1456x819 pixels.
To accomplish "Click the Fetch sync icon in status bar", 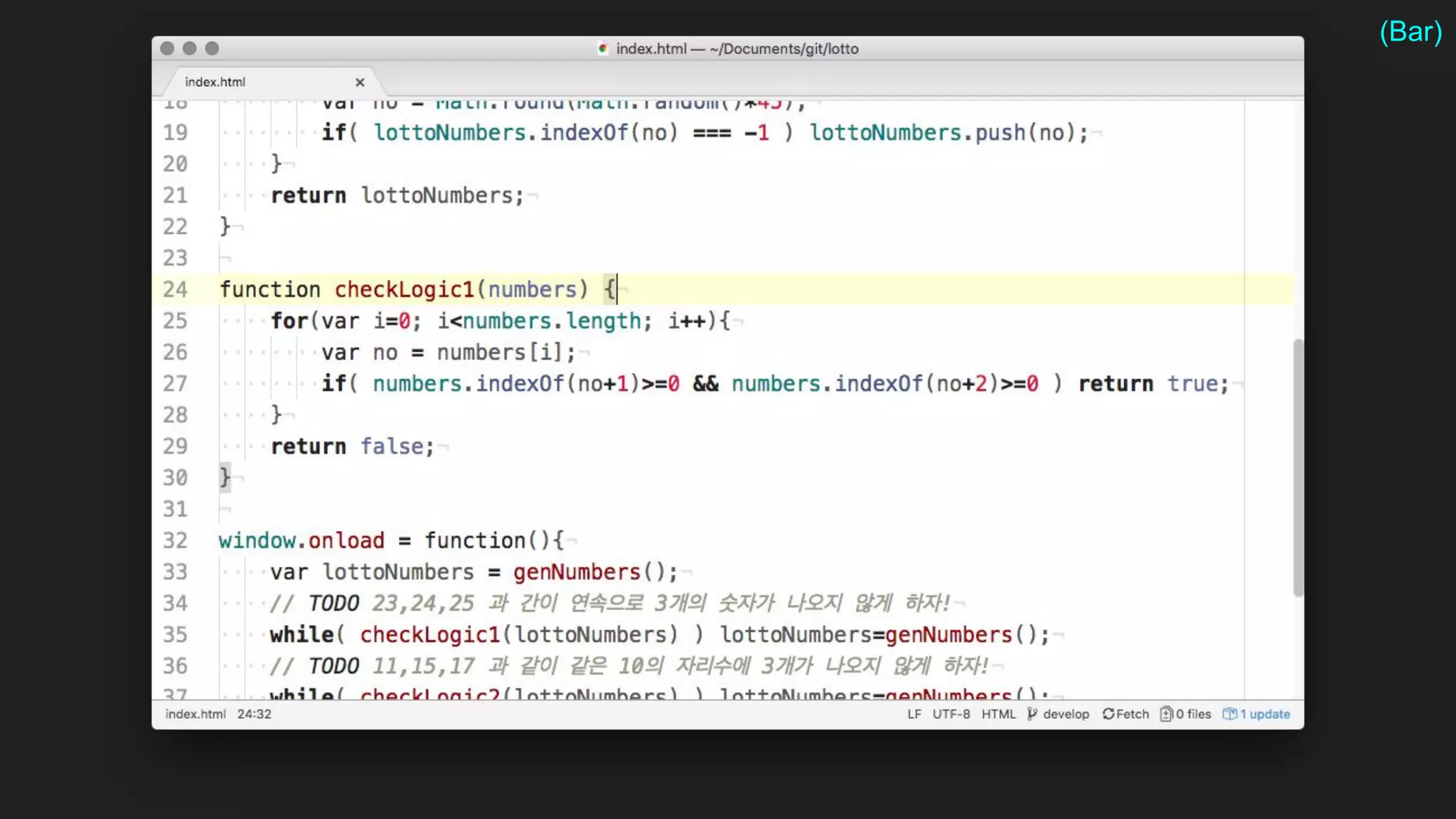I will pyautogui.click(x=1108, y=714).
